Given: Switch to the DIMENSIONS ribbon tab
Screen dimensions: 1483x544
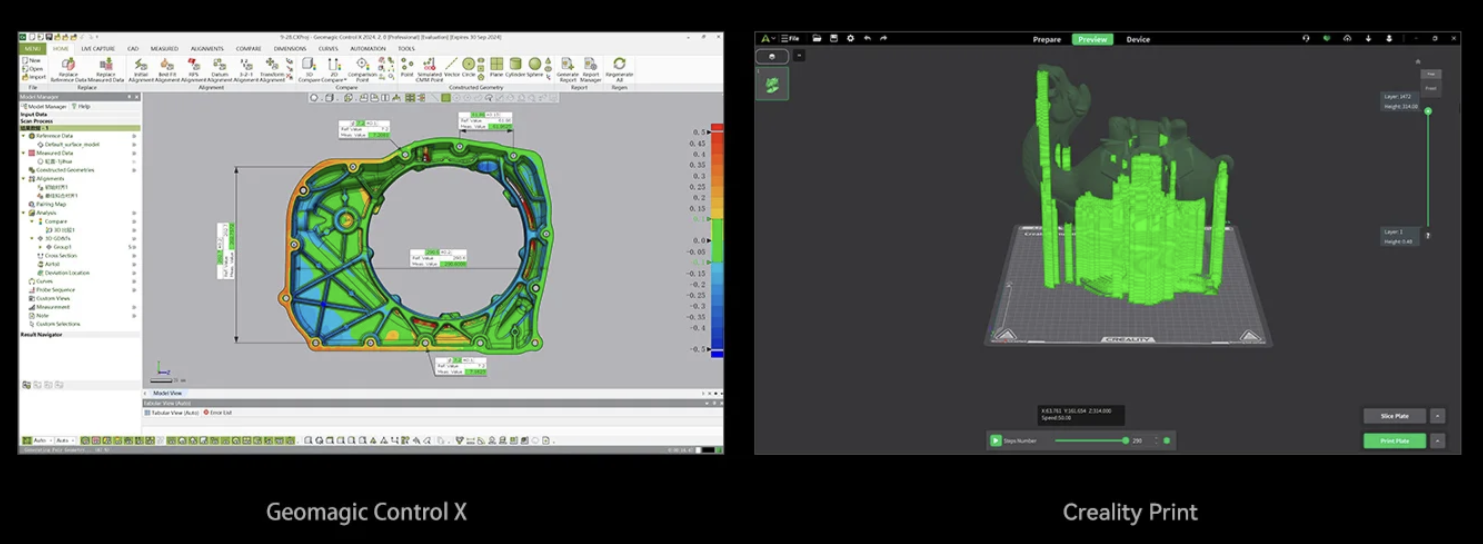Looking at the screenshot, I should point(290,49).
